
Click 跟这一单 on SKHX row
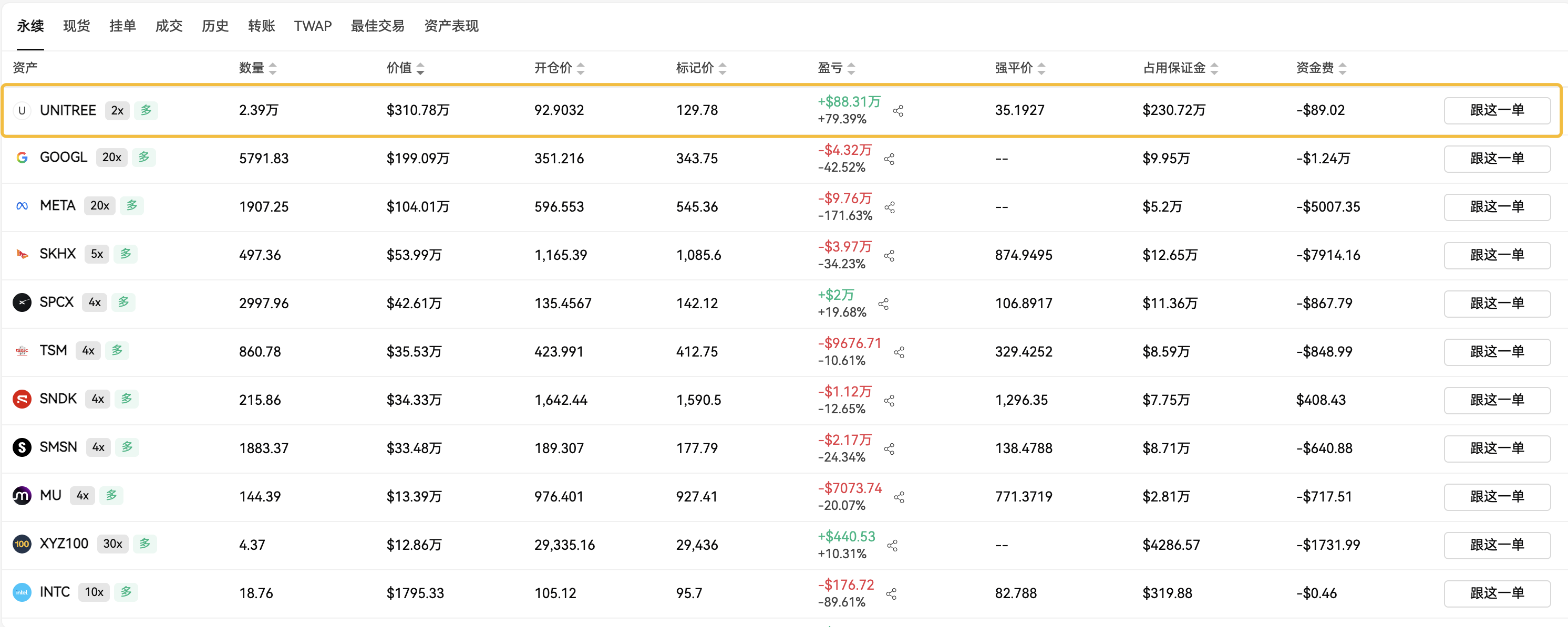coord(1497,255)
